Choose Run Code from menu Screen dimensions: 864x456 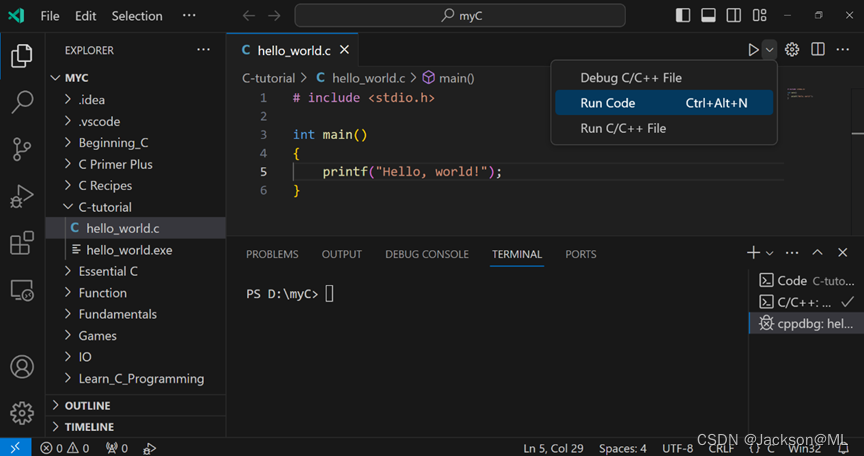pos(664,103)
